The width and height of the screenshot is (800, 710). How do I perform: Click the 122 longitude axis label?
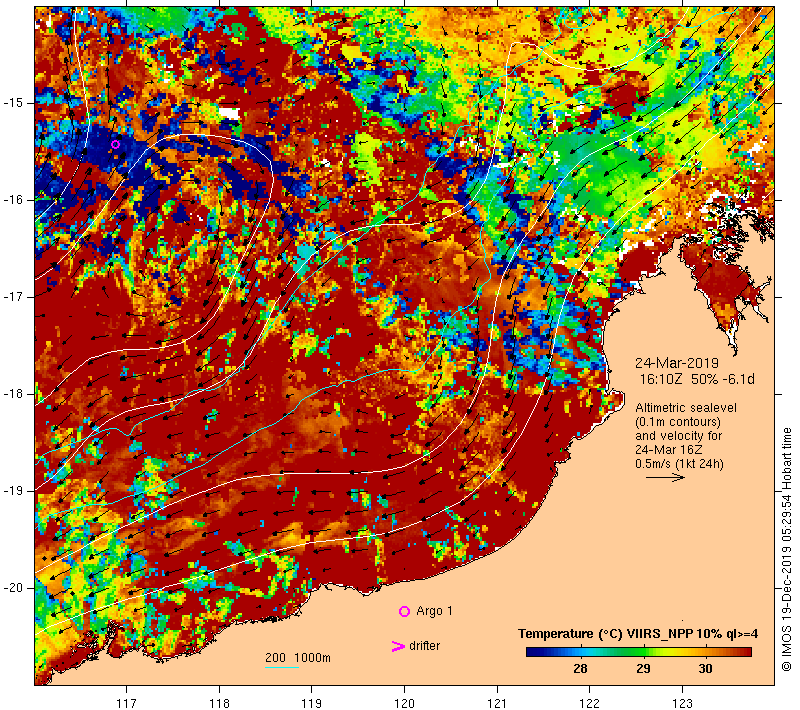(x=589, y=703)
